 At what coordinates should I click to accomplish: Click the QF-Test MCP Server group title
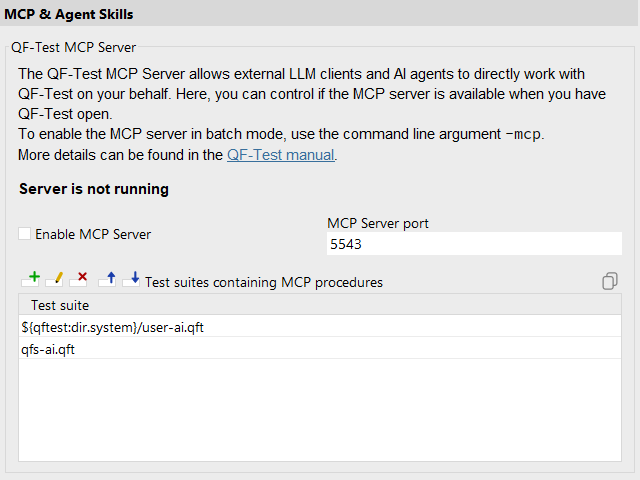pos(73,47)
